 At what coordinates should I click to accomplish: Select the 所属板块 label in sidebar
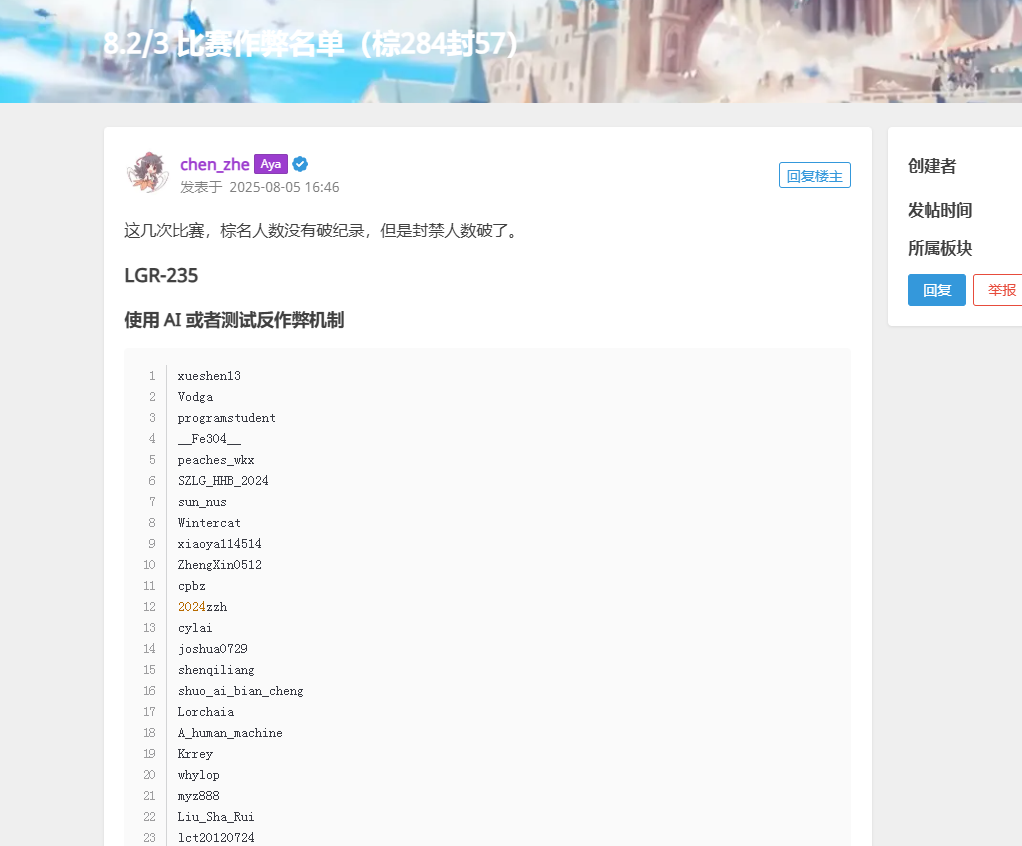tap(940, 248)
